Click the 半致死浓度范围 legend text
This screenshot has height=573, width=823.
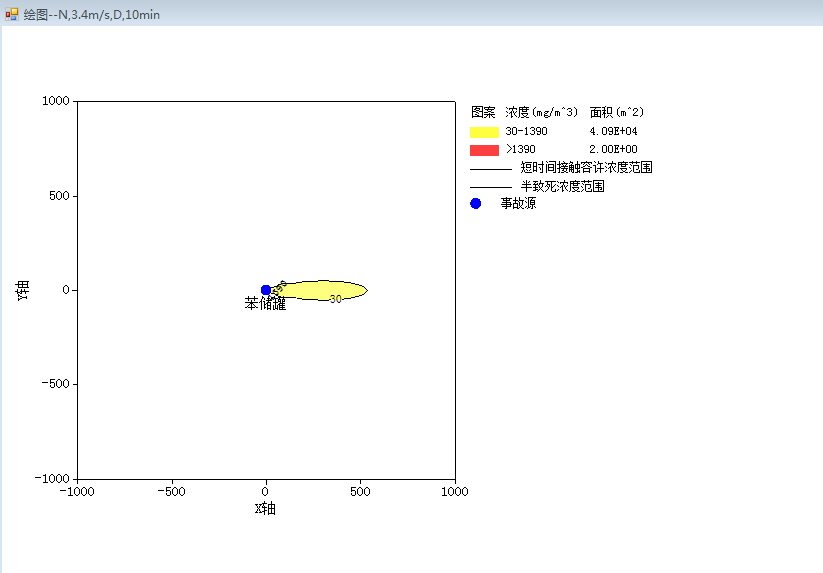click(563, 186)
